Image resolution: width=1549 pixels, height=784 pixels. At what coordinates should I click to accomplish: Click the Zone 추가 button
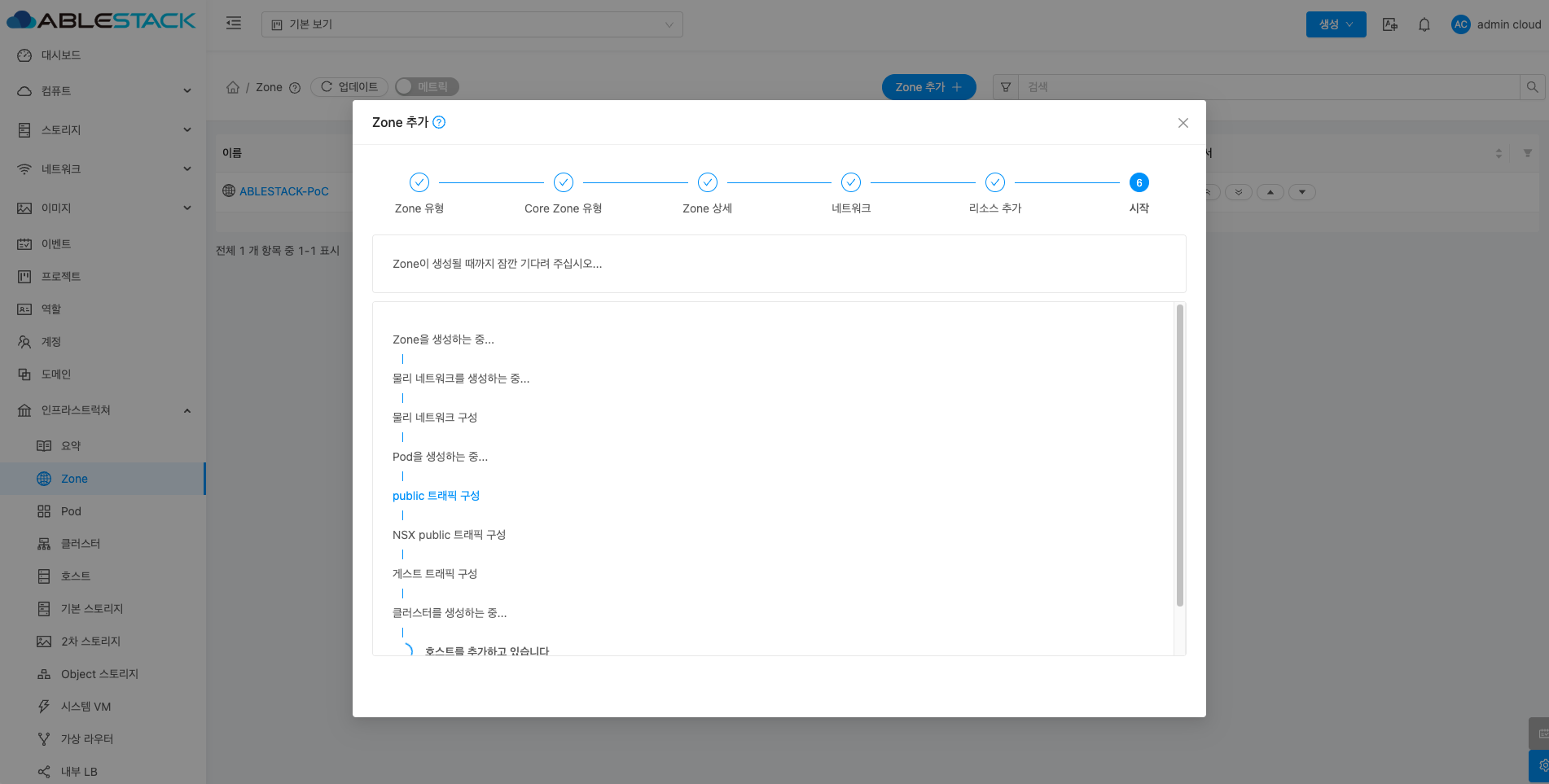(929, 87)
